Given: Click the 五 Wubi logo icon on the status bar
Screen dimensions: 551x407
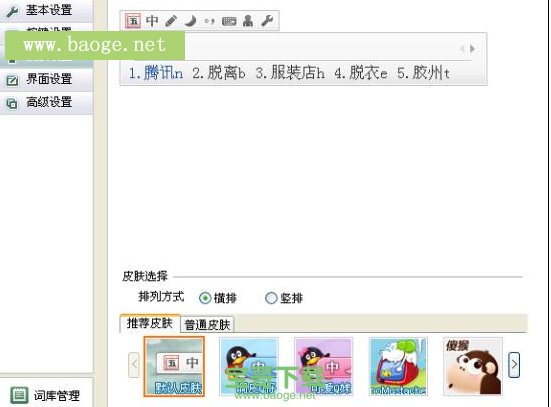Looking at the screenshot, I should pos(133,21).
